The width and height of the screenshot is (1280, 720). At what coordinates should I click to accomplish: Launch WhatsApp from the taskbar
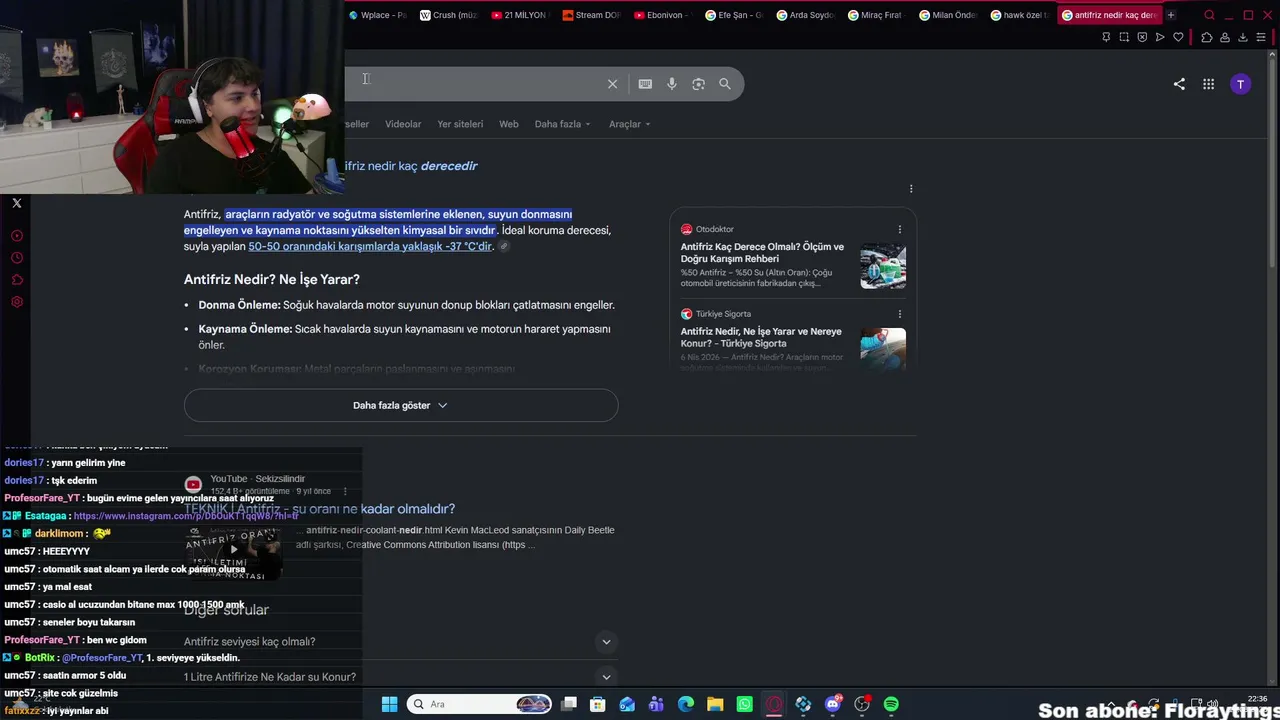point(744,704)
